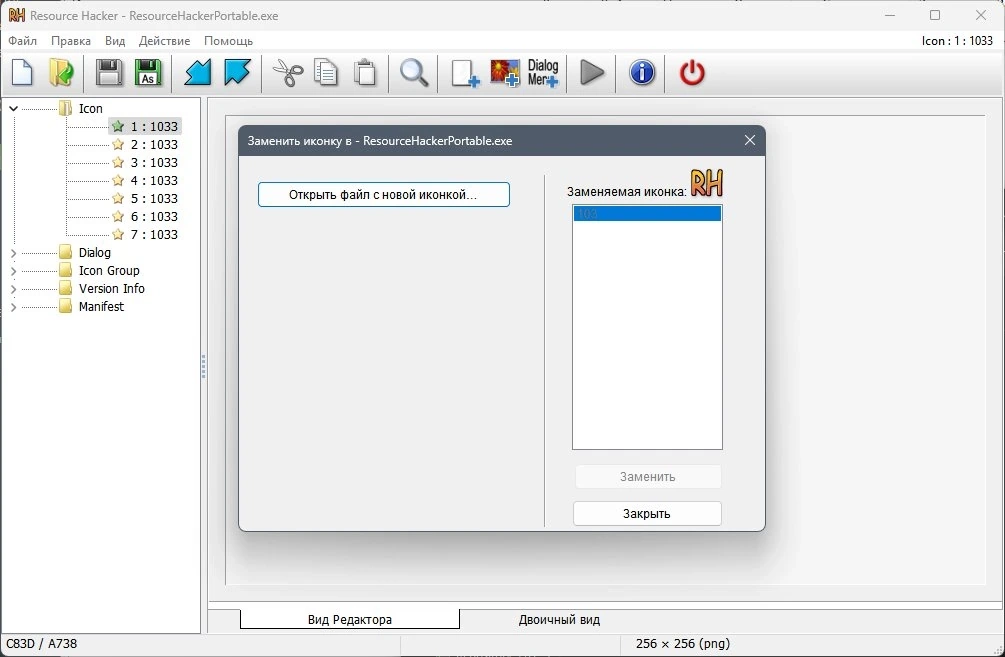Open search with the magnifier icon
1005x657 pixels.
click(x=414, y=72)
